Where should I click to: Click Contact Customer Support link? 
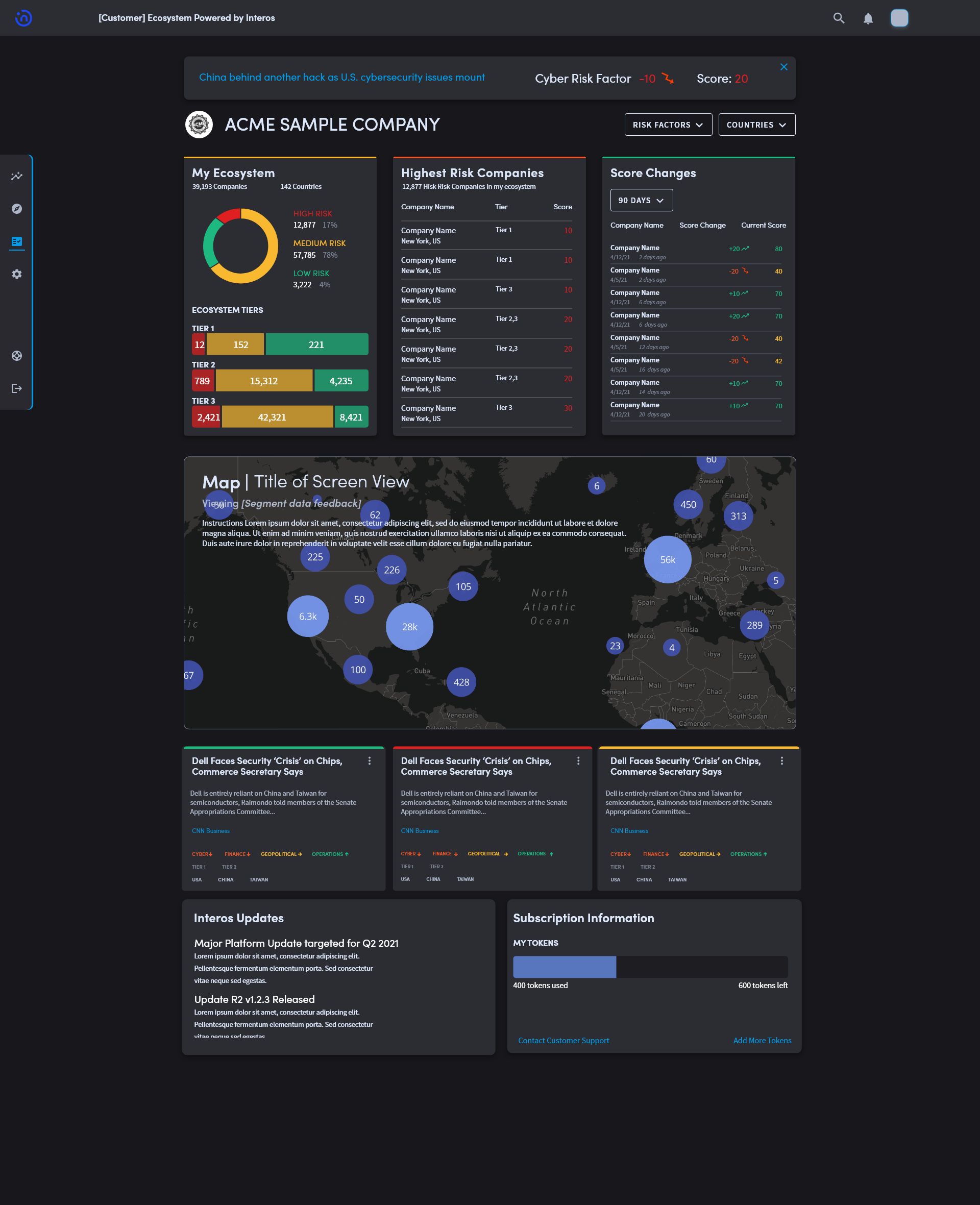(563, 1040)
